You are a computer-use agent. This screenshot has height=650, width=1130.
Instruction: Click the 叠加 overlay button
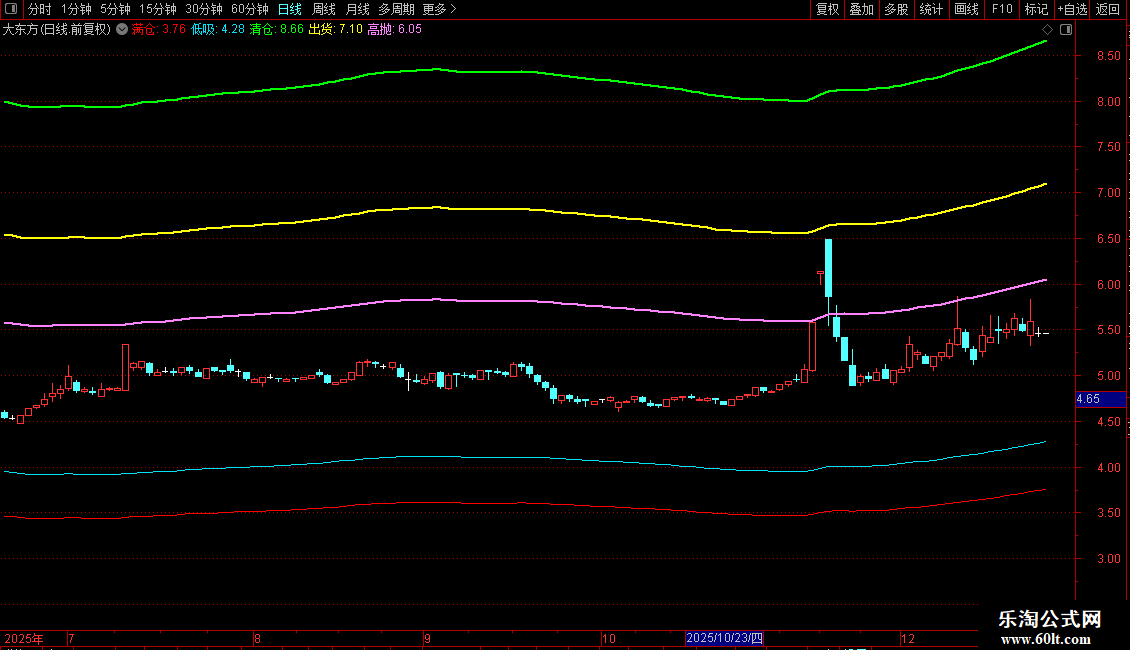click(861, 9)
